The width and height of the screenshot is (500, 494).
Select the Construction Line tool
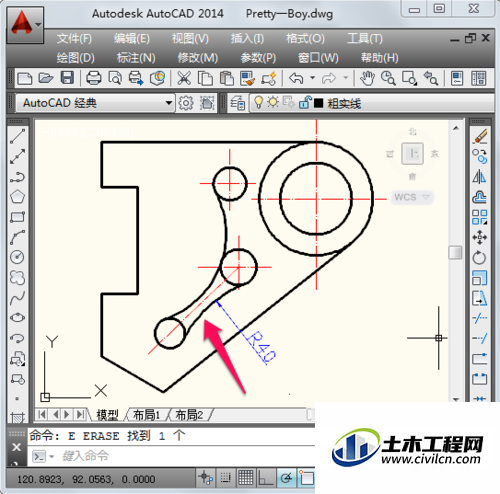click(17, 156)
